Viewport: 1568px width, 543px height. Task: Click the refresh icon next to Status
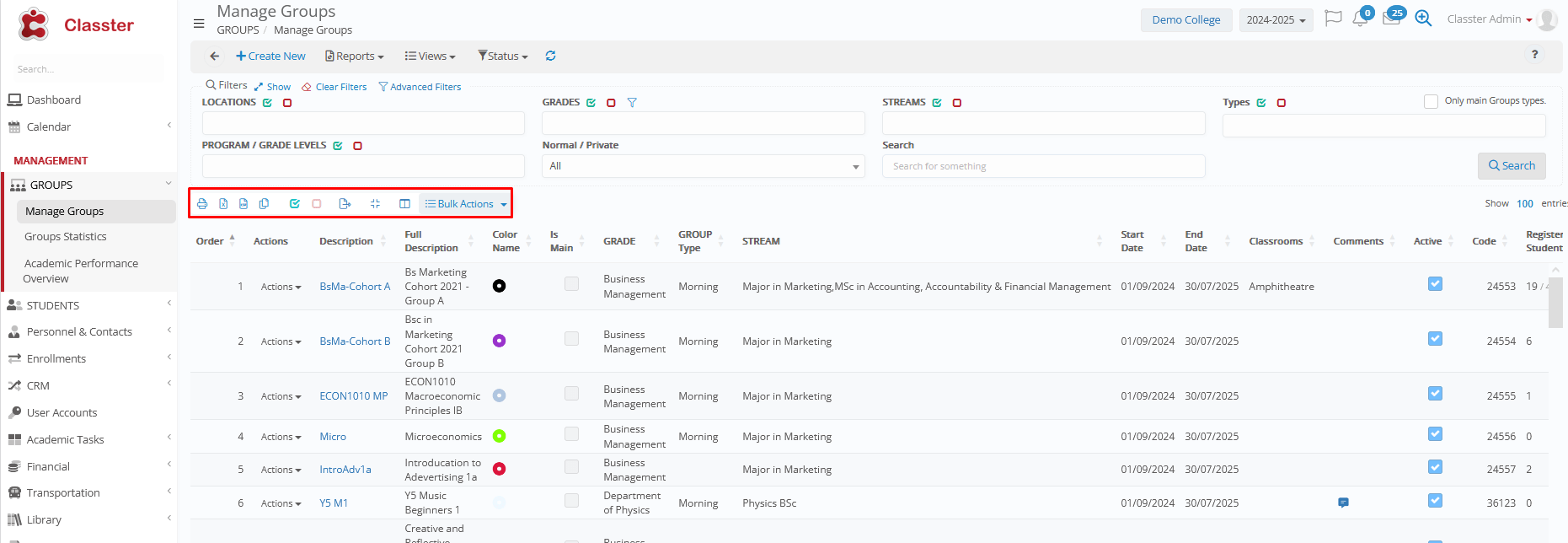(x=550, y=56)
